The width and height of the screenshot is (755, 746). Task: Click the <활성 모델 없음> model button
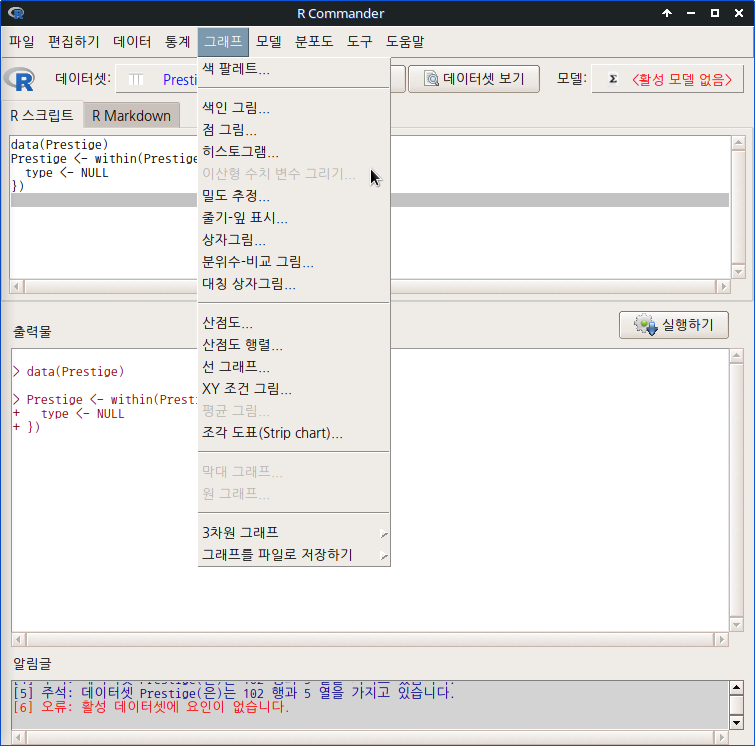pyautogui.click(x=667, y=79)
